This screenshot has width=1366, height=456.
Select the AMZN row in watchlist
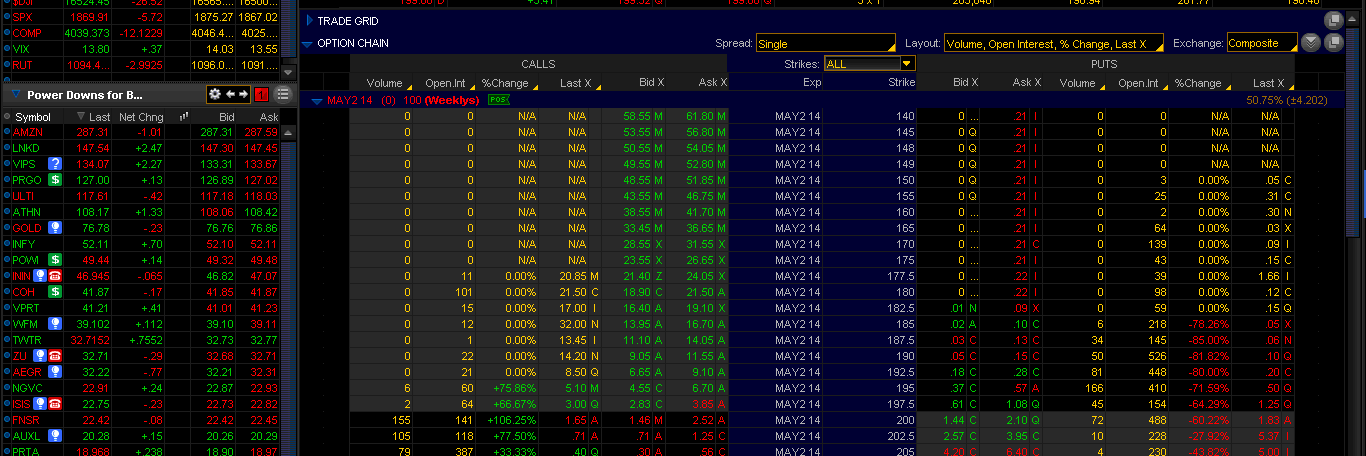141,132
